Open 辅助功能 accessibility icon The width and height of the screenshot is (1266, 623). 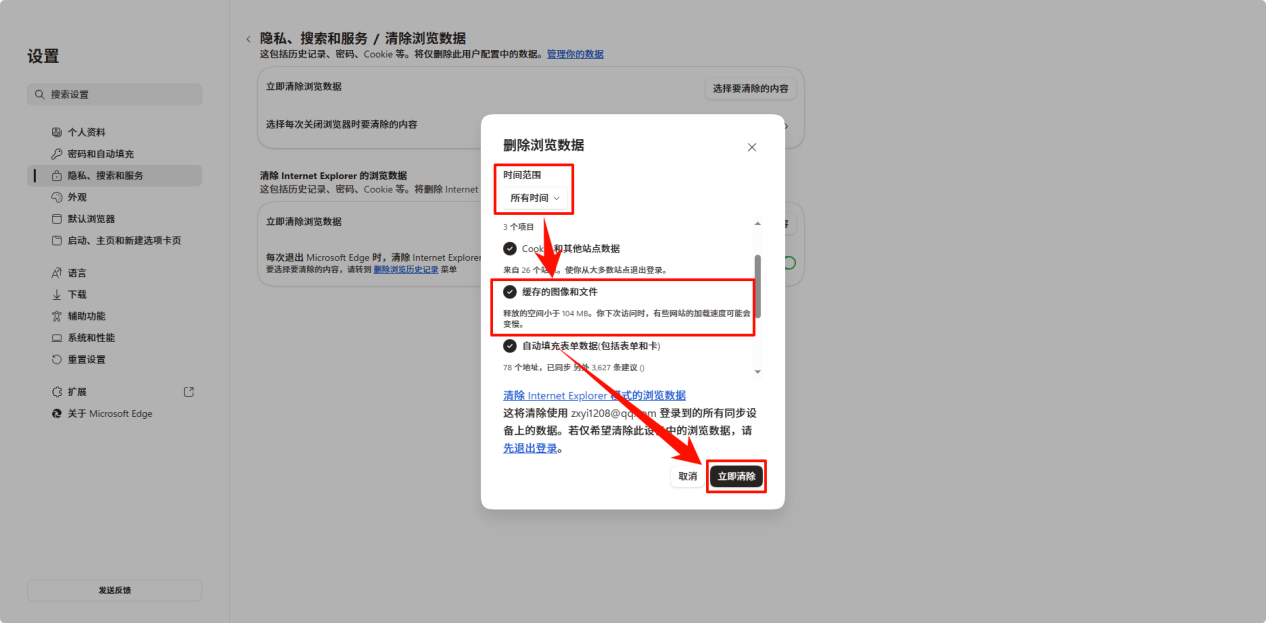point(58,315)
